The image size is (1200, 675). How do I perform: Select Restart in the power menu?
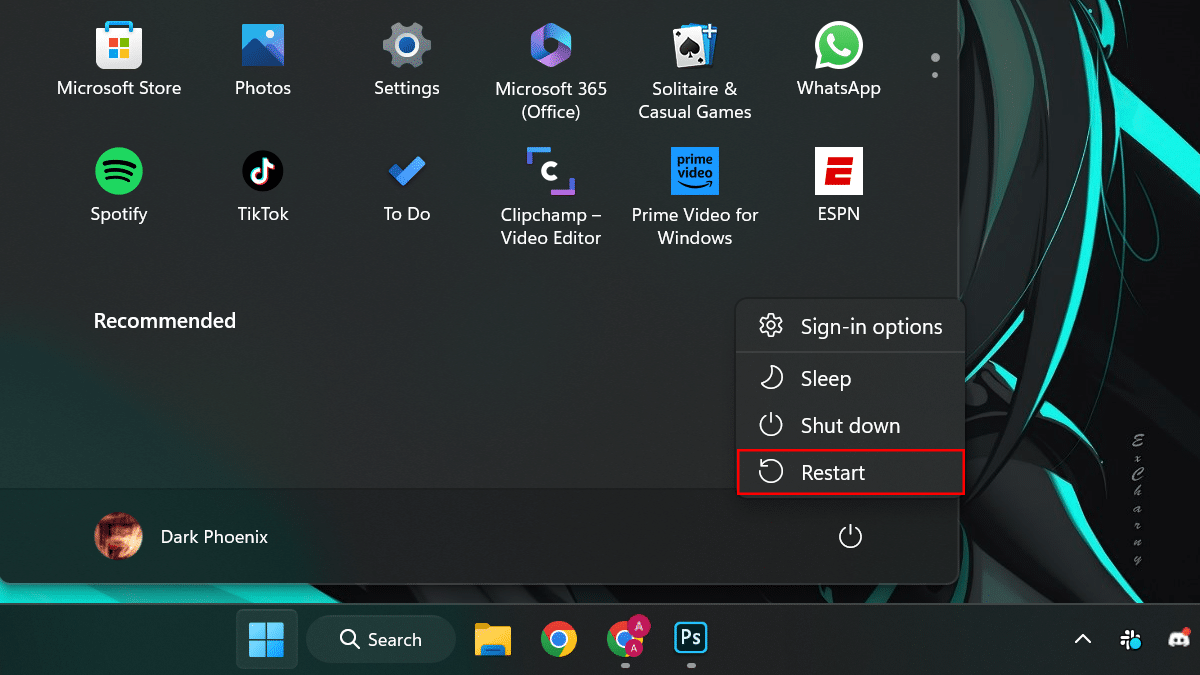pyautogui.click(x=851, y=473)
